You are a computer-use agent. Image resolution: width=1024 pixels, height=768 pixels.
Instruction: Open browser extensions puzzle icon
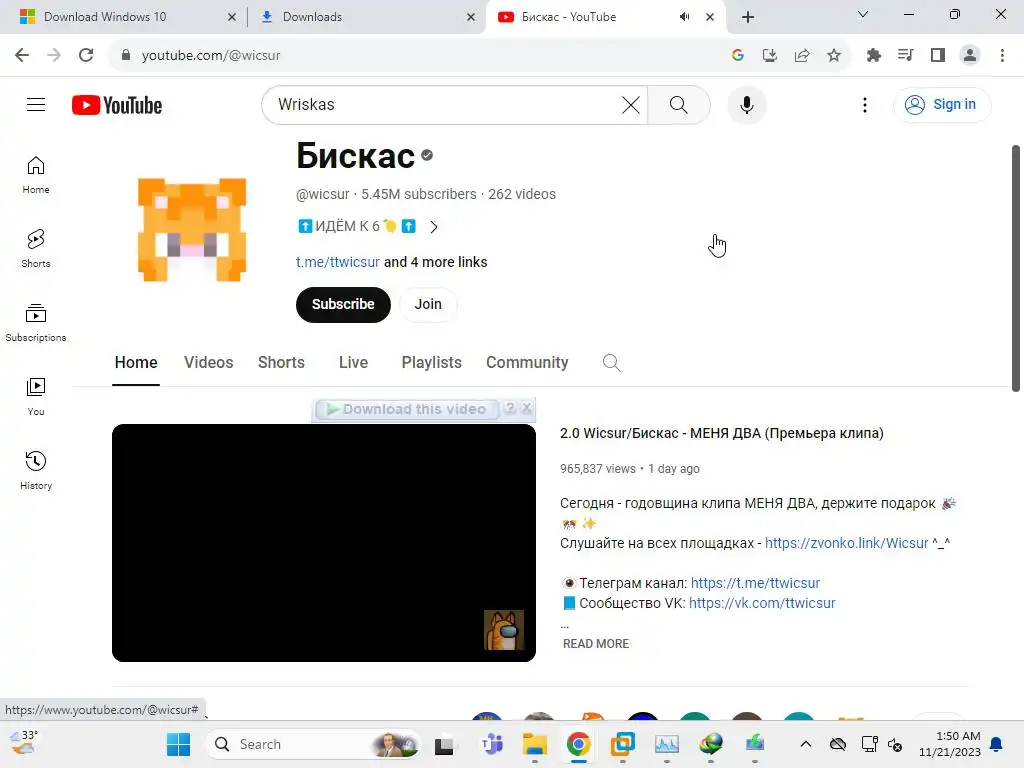(x=874, y=55)
